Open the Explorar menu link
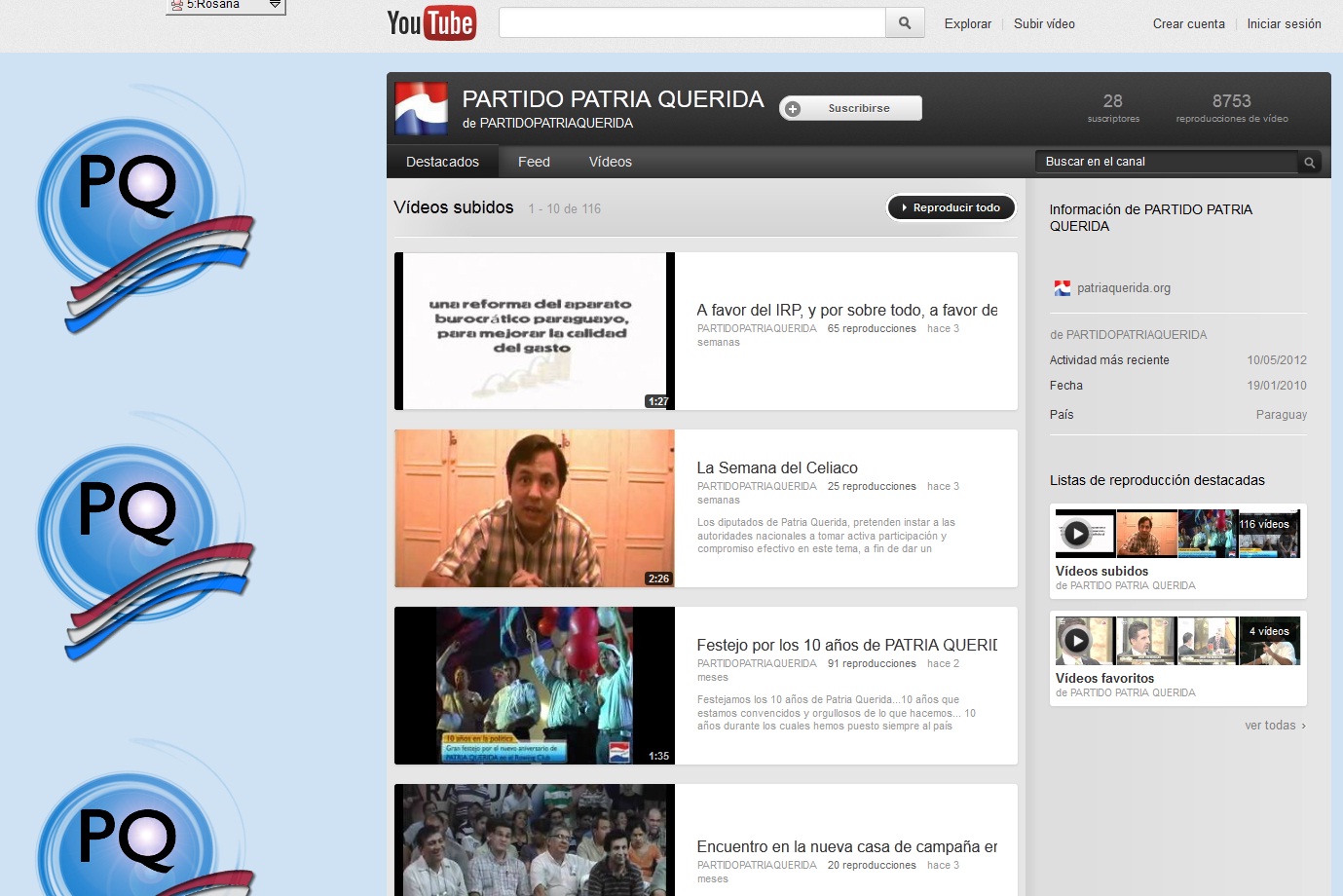 point(968,24)
